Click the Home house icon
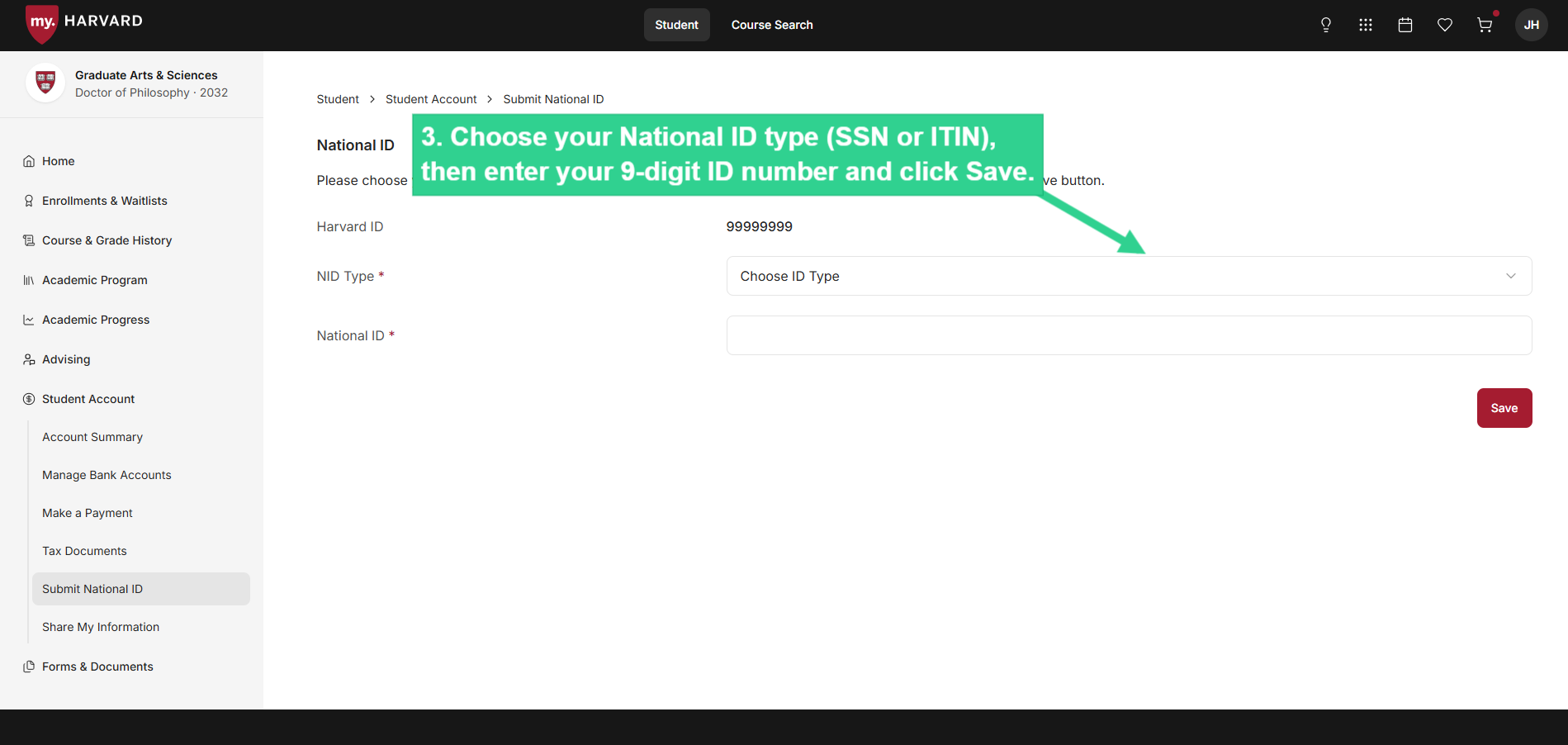The image size is (1568, 745). pyautogui.click(x=29, y=161)
